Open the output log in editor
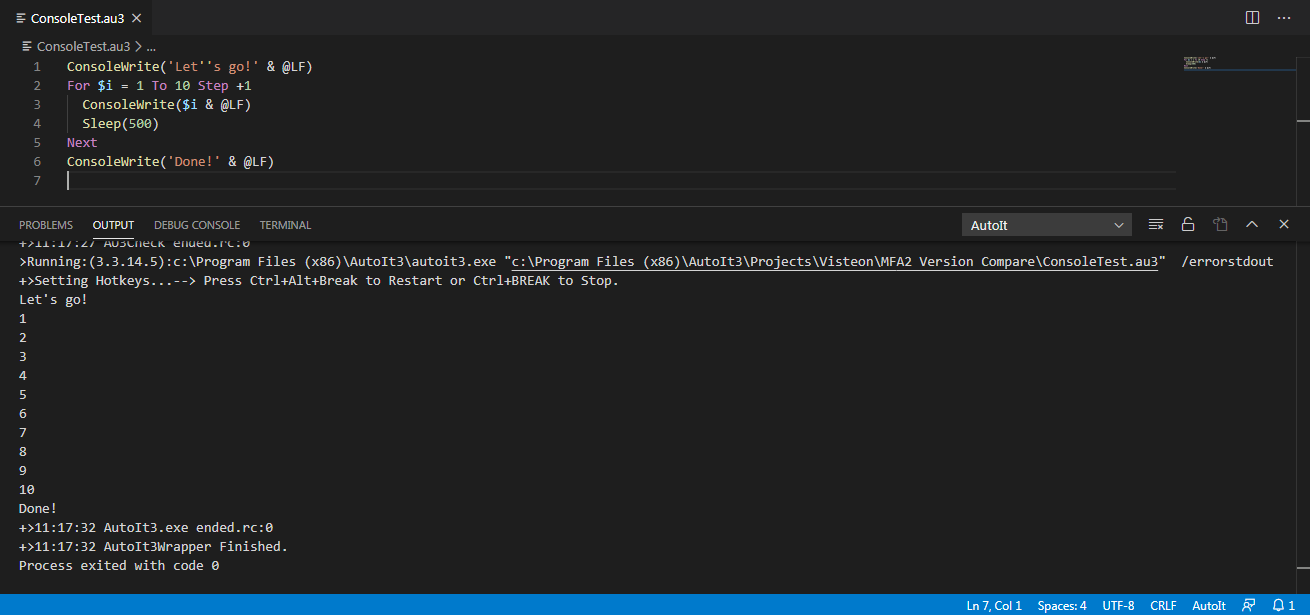1310x615 pixels. point(1220,225)
